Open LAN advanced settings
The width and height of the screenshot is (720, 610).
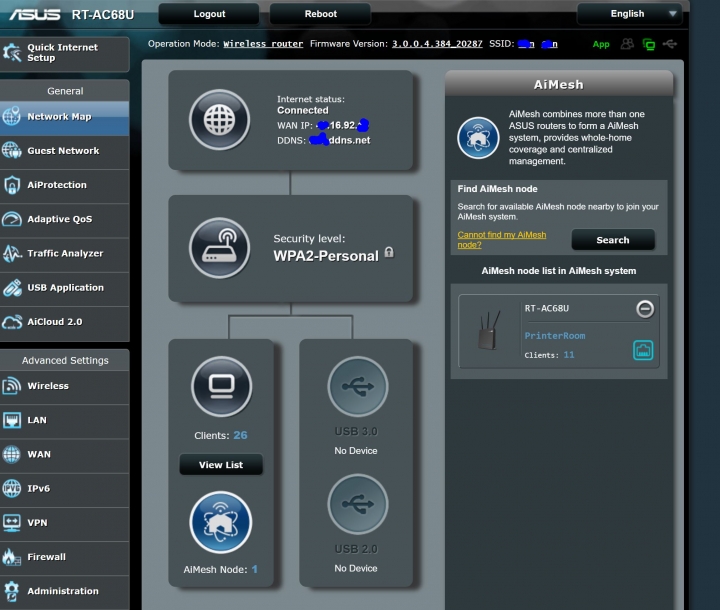[x=64, y=420]
